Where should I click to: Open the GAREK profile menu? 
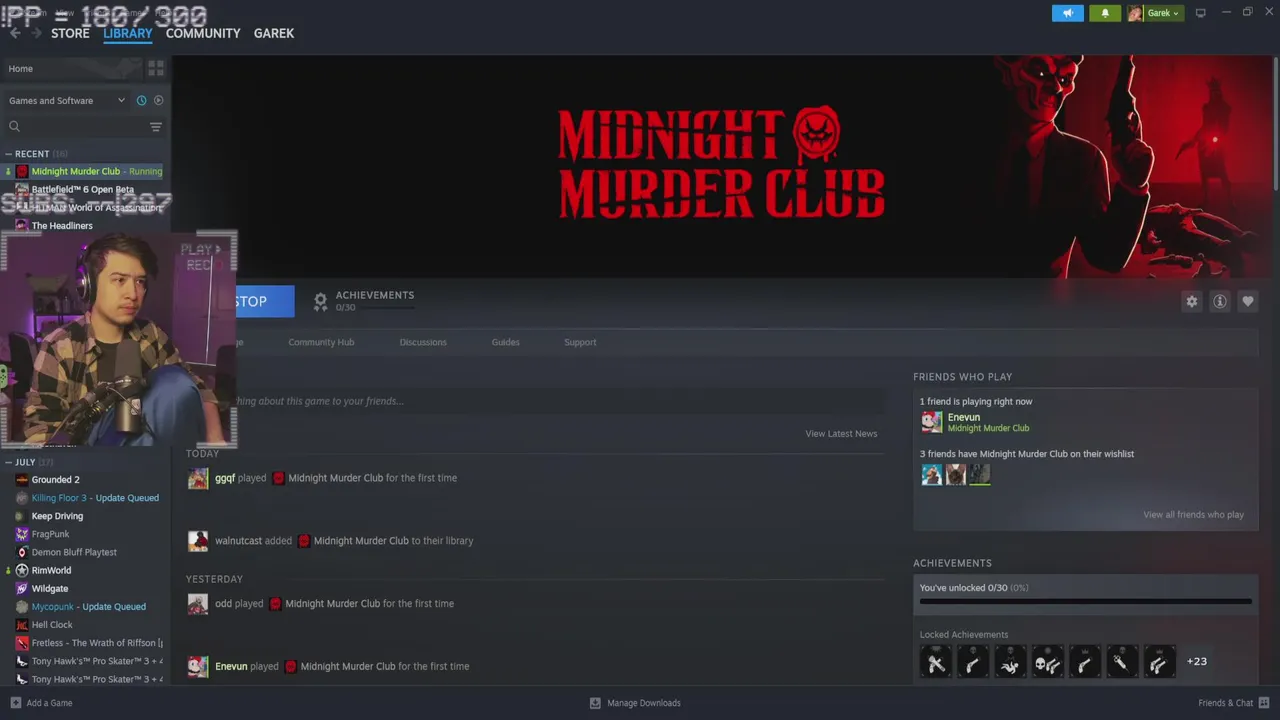tap(274, 33)
